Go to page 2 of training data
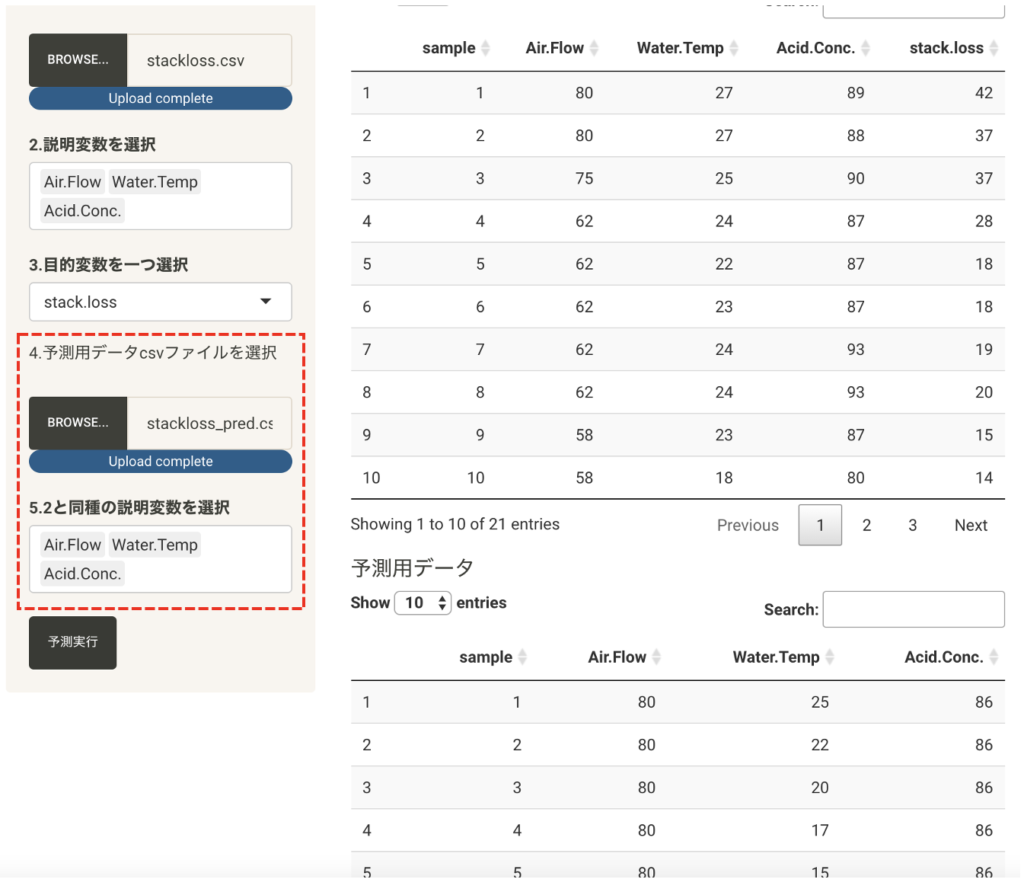1024x892 pixels. click(866, 525)
